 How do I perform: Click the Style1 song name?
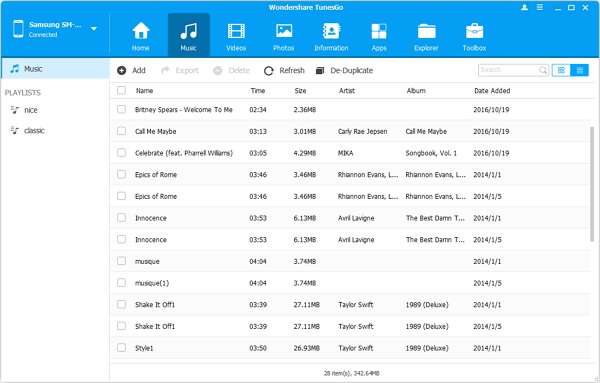click(x=144, y=348)
